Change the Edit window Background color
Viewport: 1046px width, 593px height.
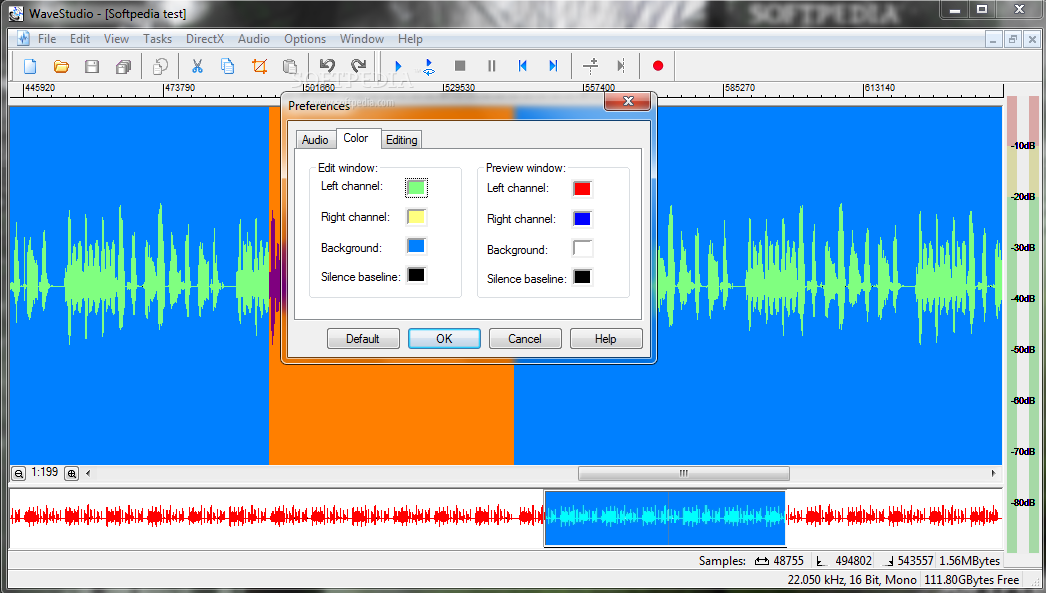click(x=416, y=246)
